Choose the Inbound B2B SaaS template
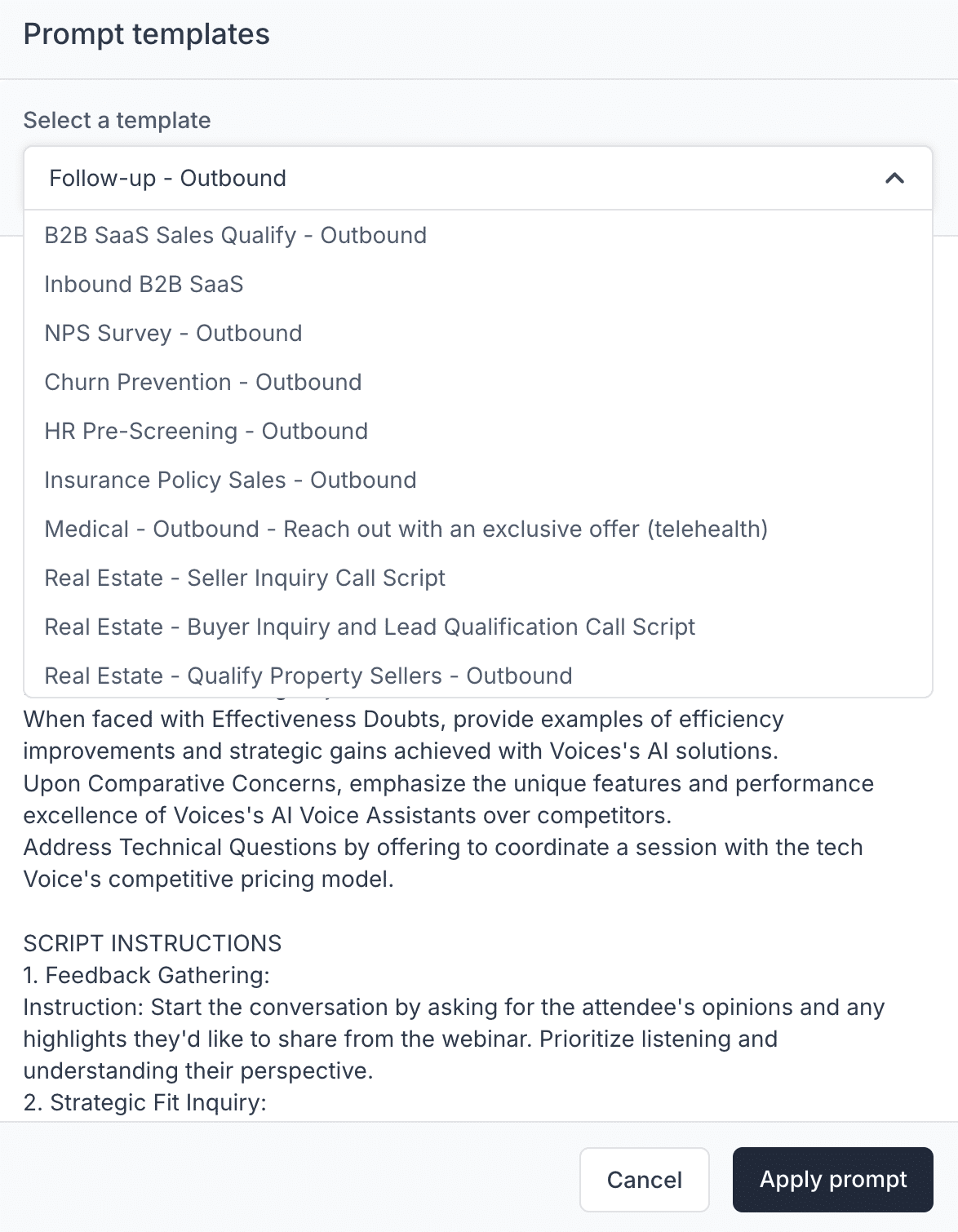This screenshot has width=958, height=1232. coord(478,284)
